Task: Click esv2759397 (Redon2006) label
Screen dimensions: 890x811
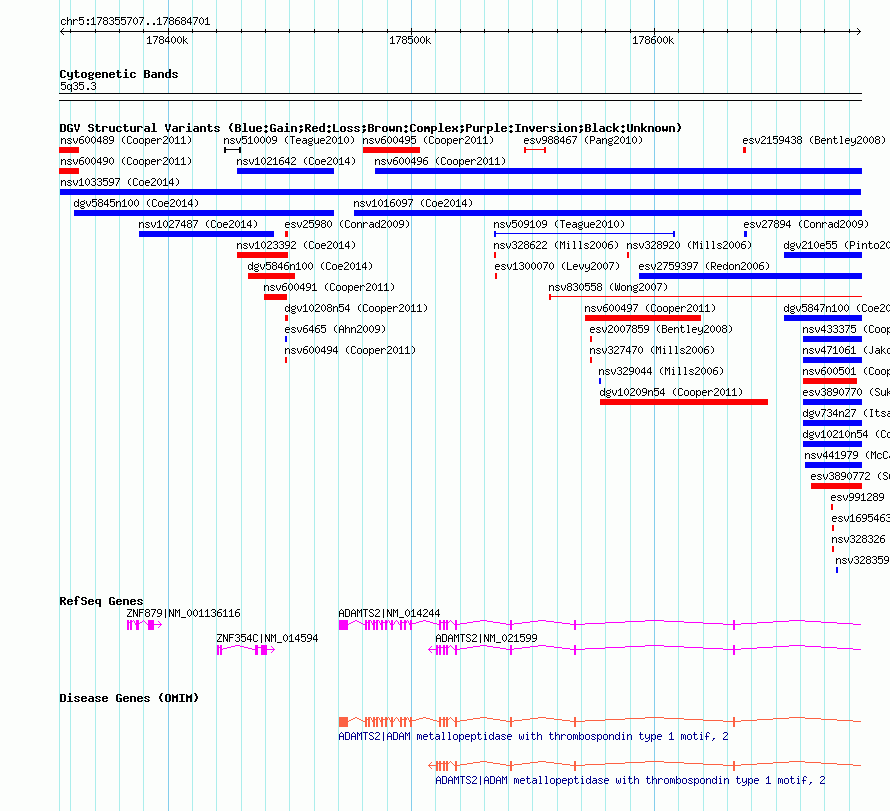Action: [704, 266]
